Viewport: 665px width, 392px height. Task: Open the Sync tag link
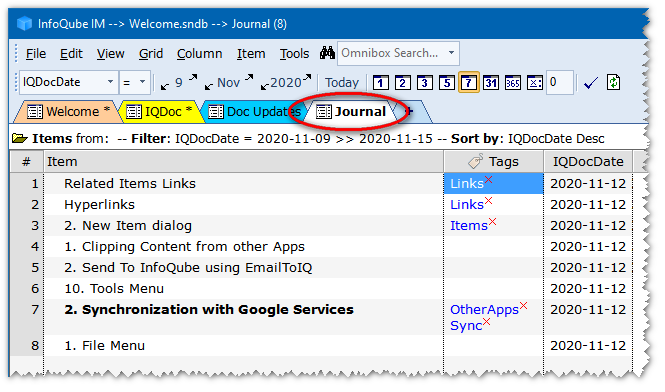pyautogui.click(x=466, y=326)
